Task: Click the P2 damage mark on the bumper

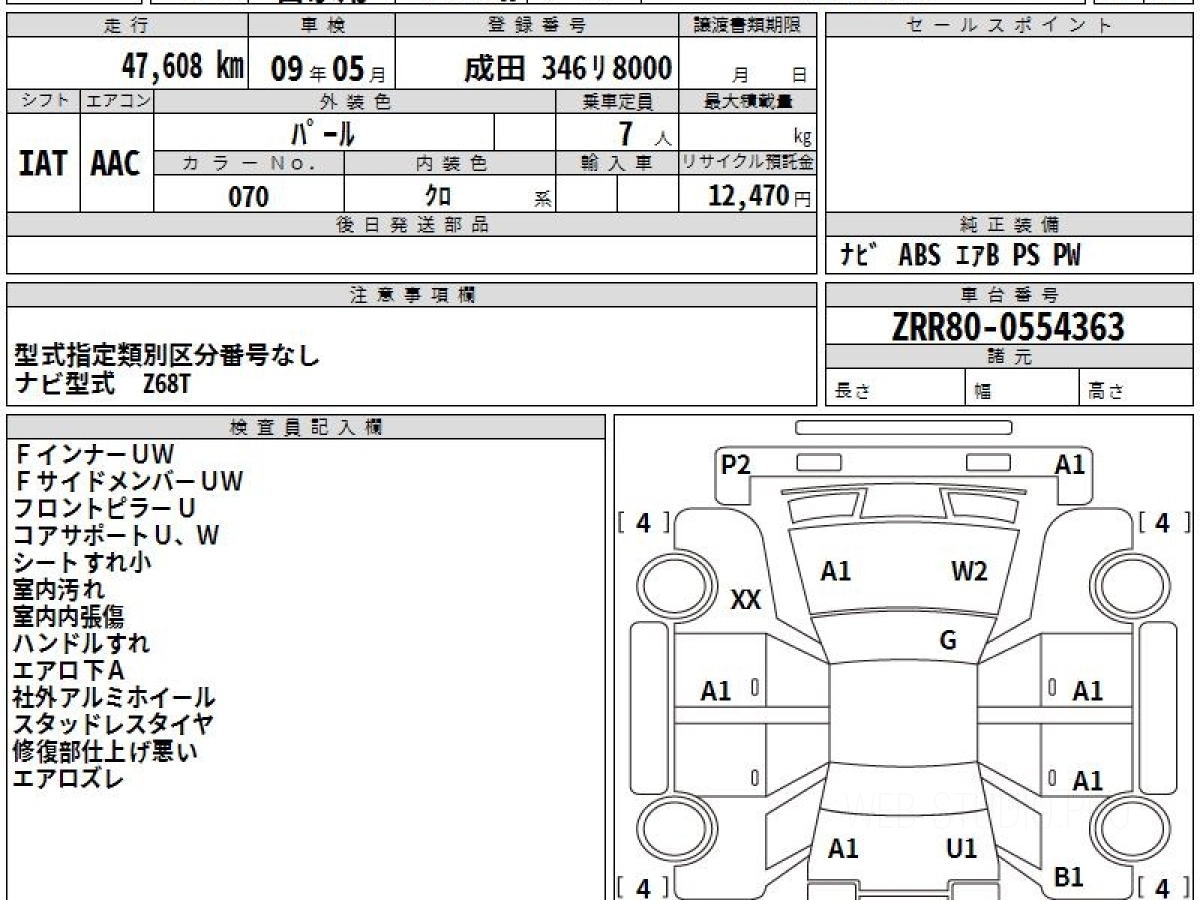Action: [736, 464]
